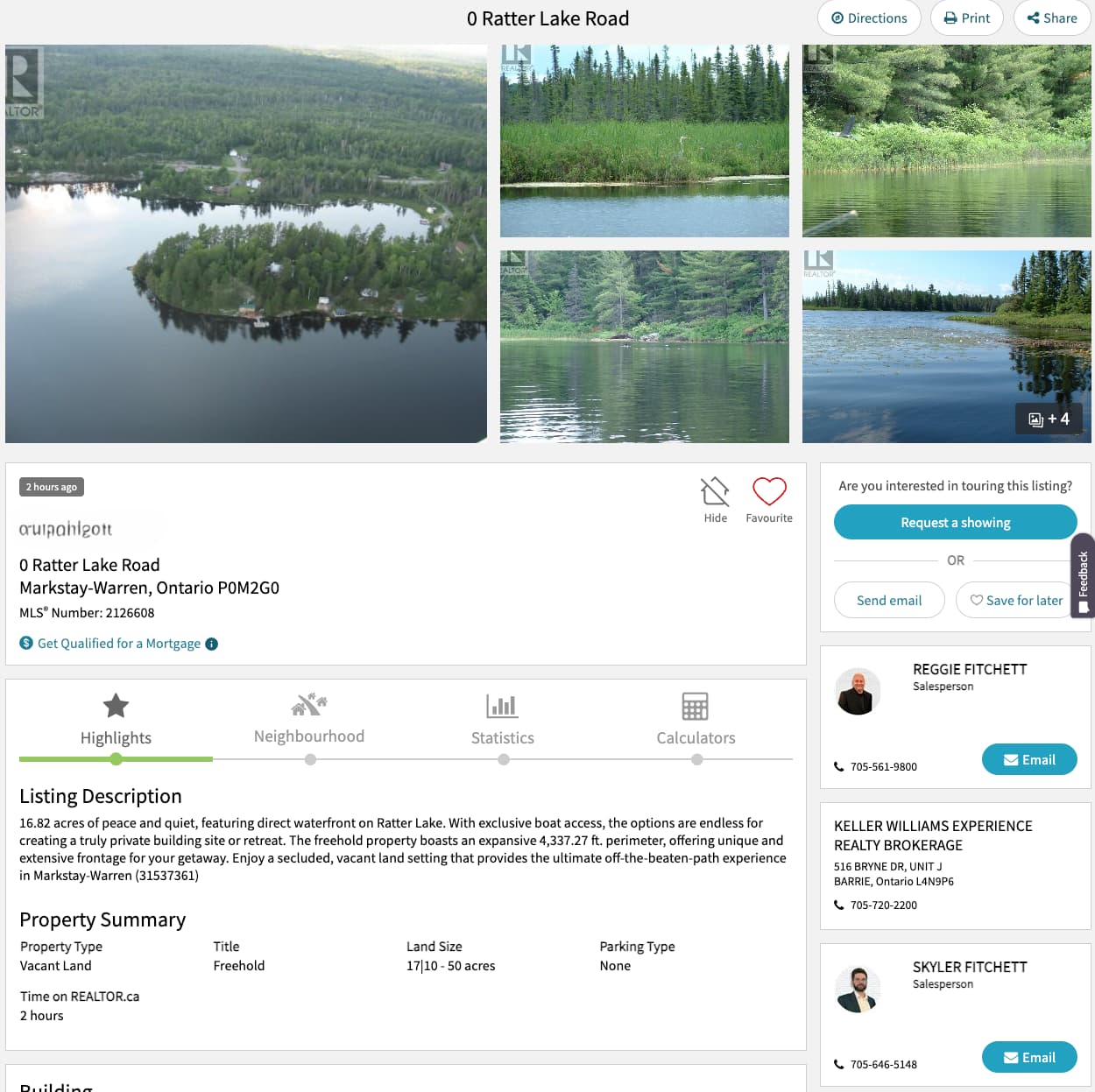Email Skyler Fitchett
The height and width of the screenshot is (1092, 1095).
[1029, 1058]
